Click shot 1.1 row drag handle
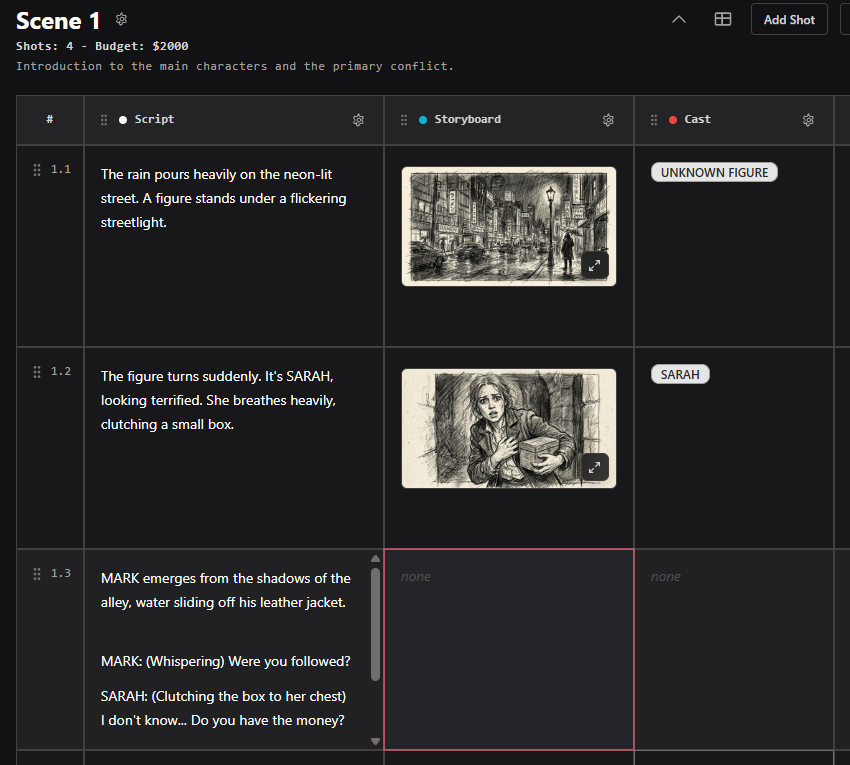Screen dimensions: 850x765 click(x=37, y=170)
